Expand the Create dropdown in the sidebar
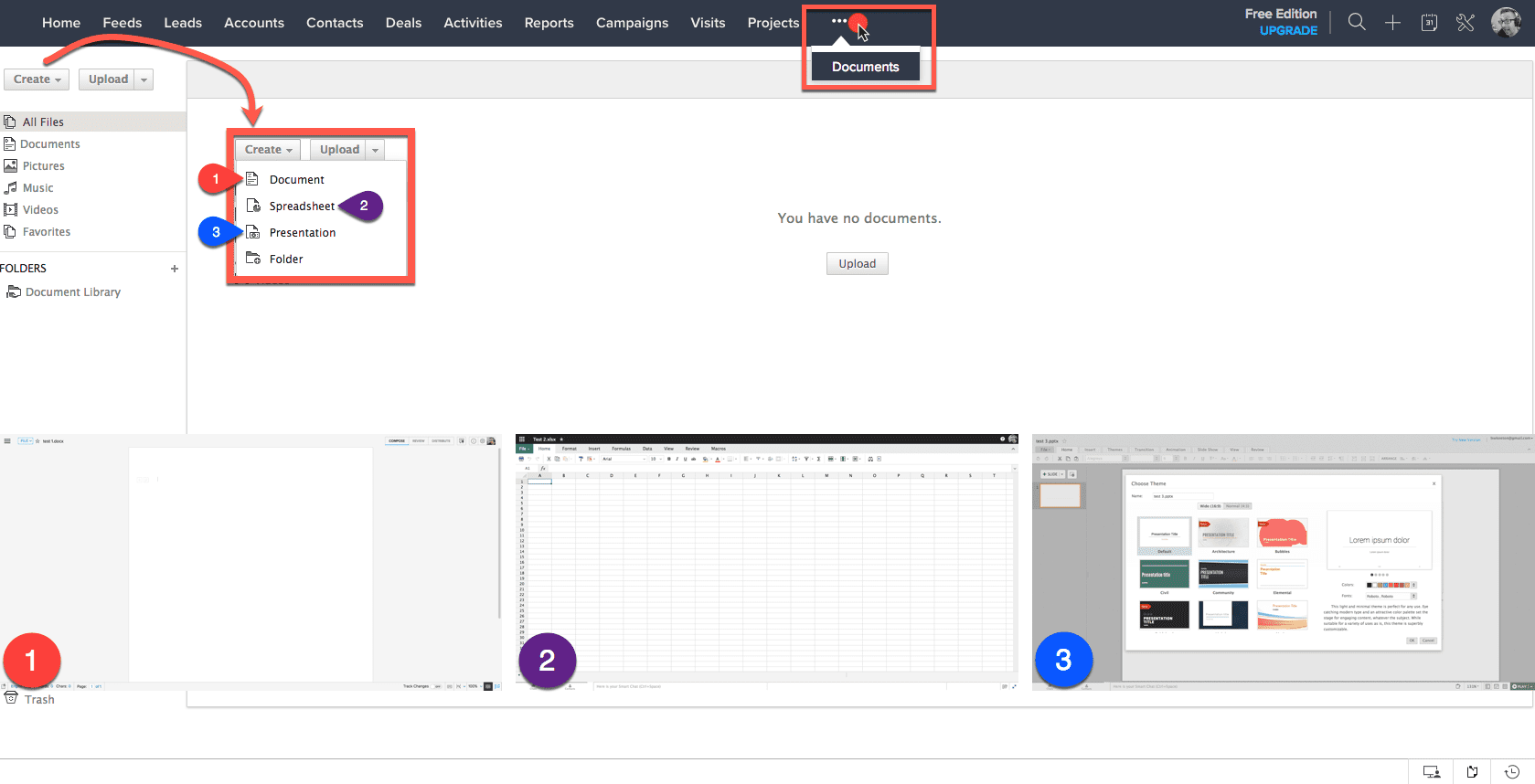 click(37, 79)
